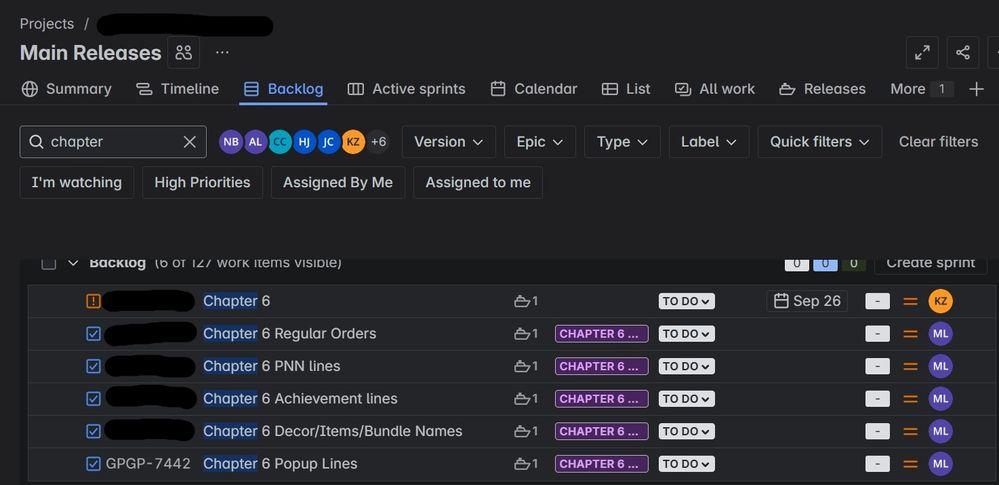
Task: Filter by AL assignee avatar
Action: pos(255,141)
